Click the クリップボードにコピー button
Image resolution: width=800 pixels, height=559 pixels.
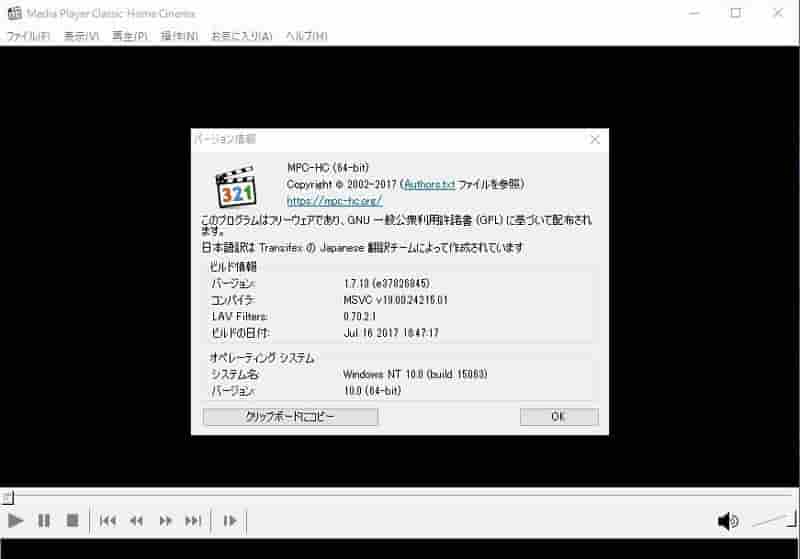[290, 417]
